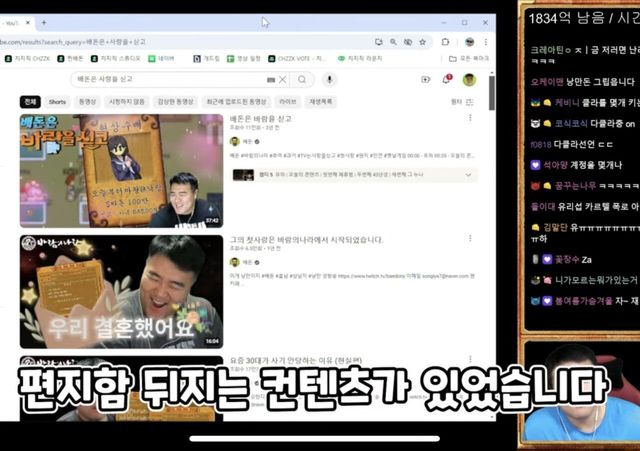Open the video titled 배돈은 바람을 싣고

[260, 118]
